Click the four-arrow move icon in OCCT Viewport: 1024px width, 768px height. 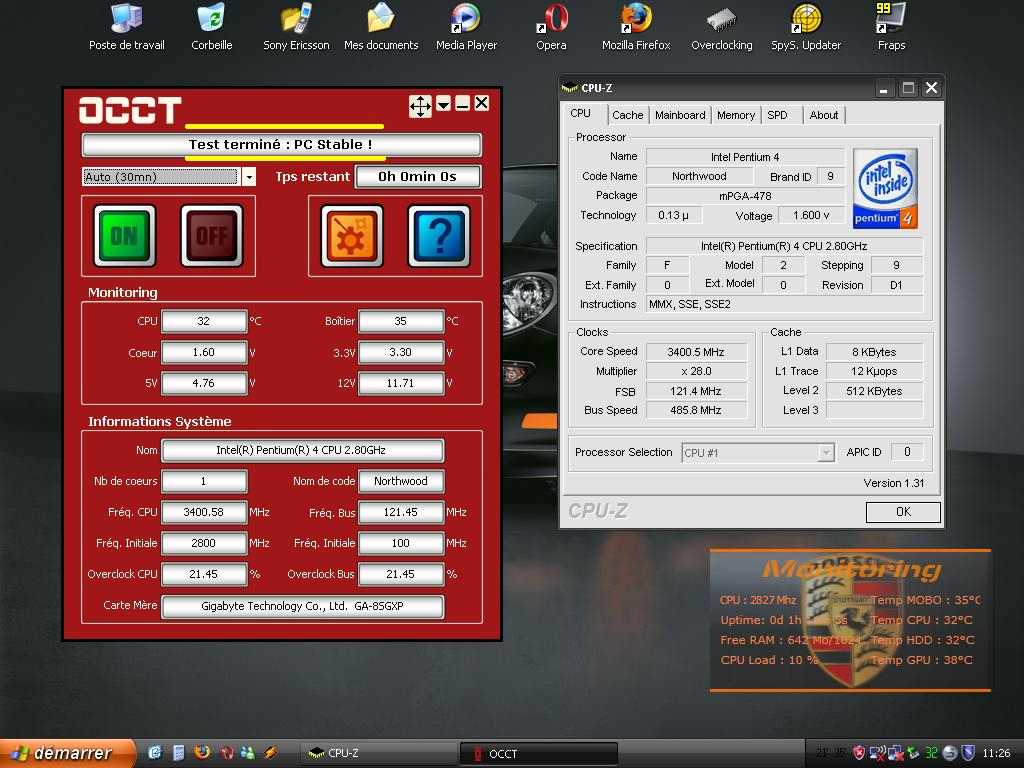tap(420, 105)
